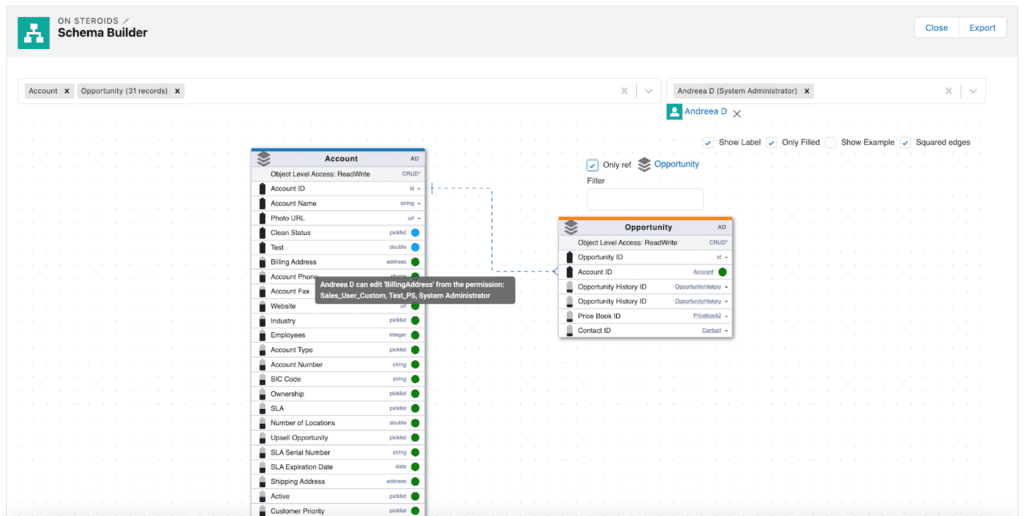Click the green access dot on Employees

[x=415, y=335]
